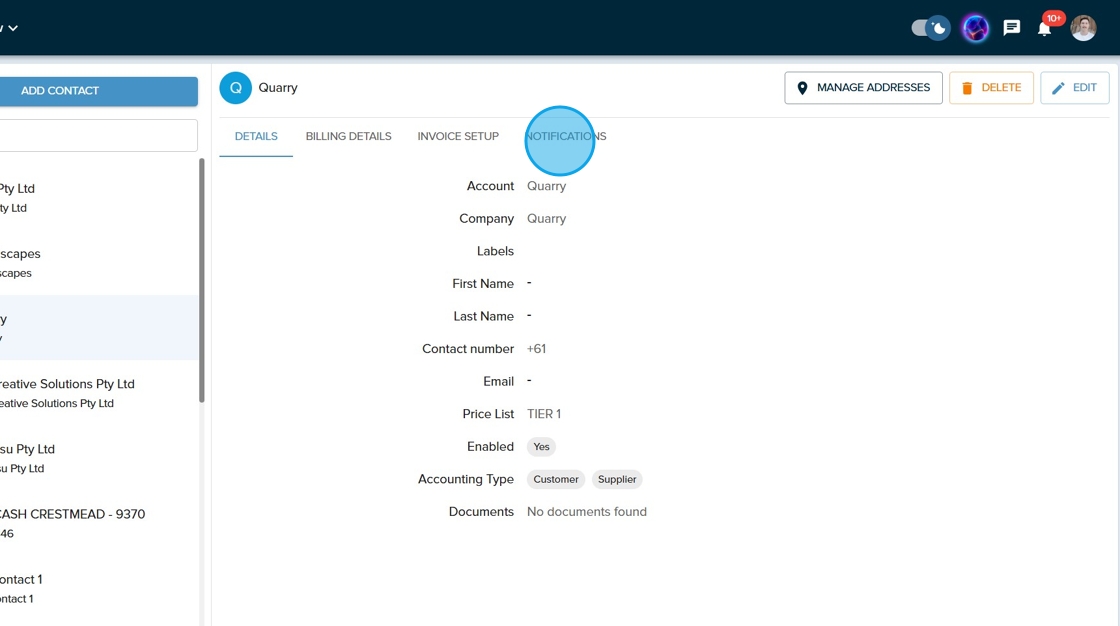Screen dimensions: 1120x626
Task: Open the user profile avatar
Action: tap(1083, 28)
